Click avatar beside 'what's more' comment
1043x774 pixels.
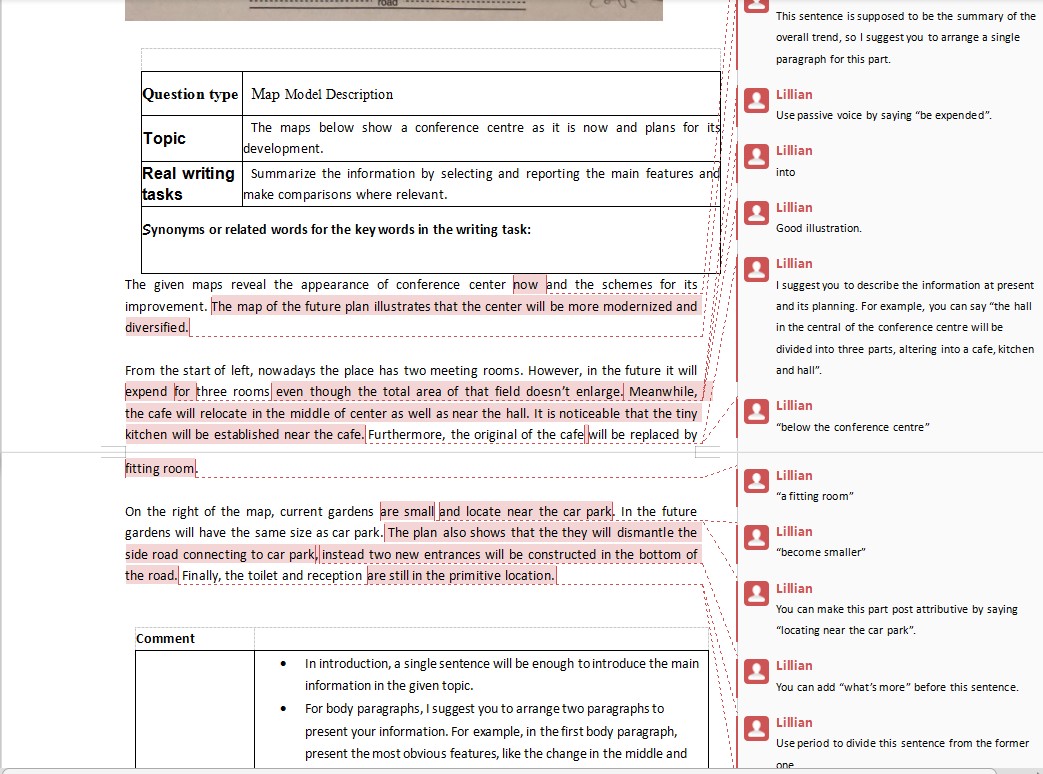[x=756, y=672]
